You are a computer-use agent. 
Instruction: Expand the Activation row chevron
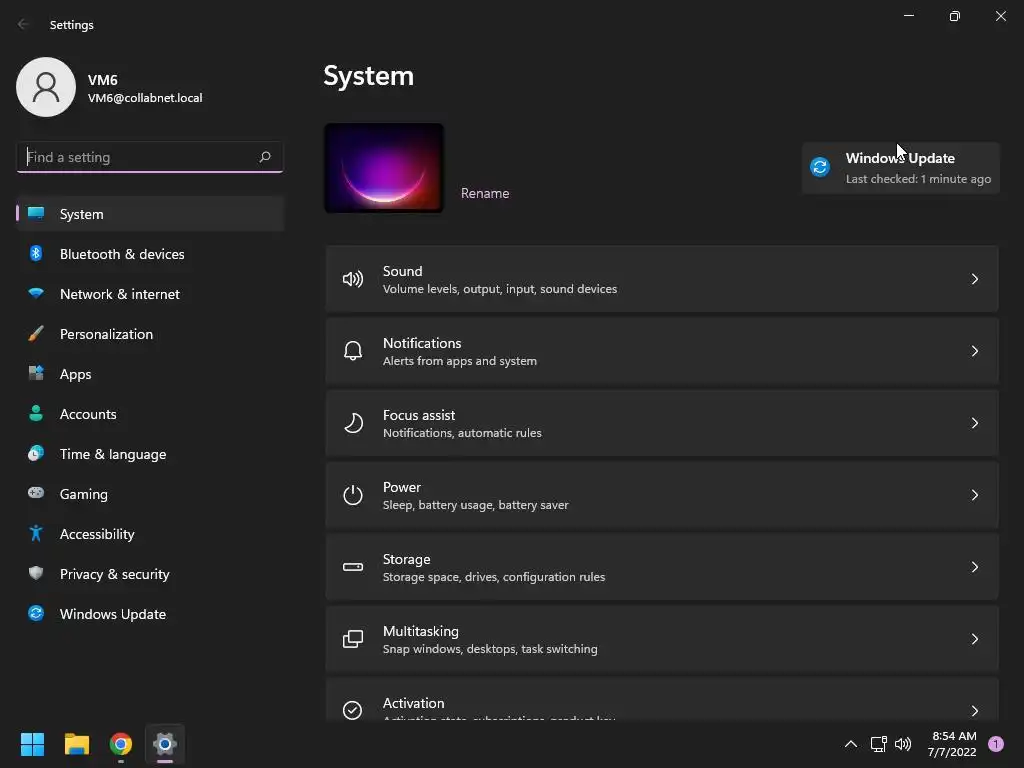[x=974, y=711]
